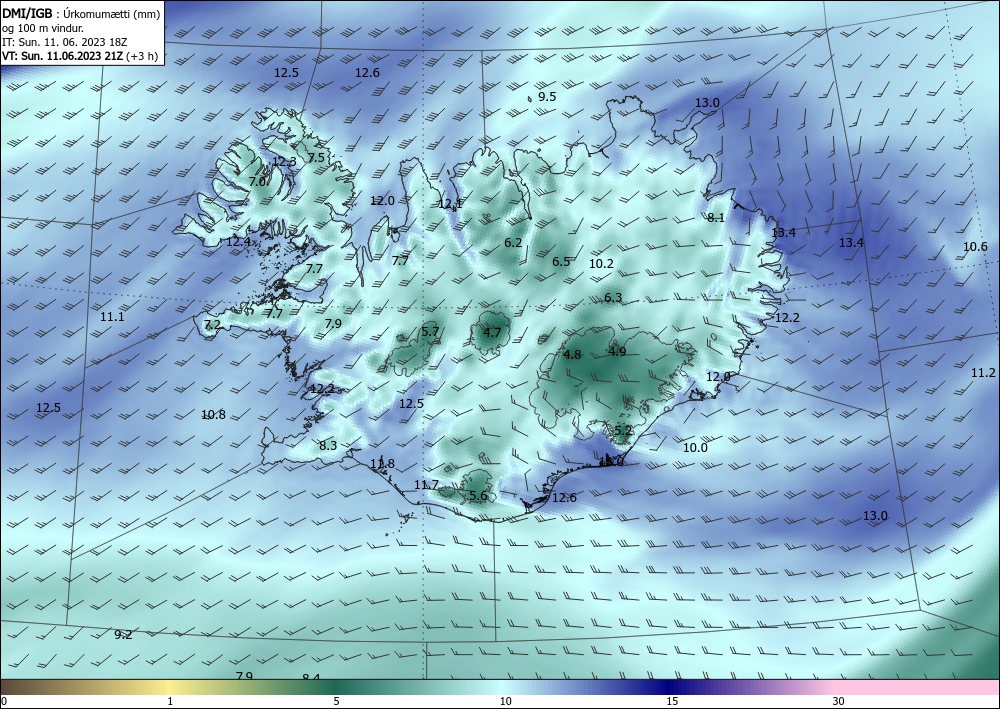Click the 7.5 value on the map

(316, 157)
